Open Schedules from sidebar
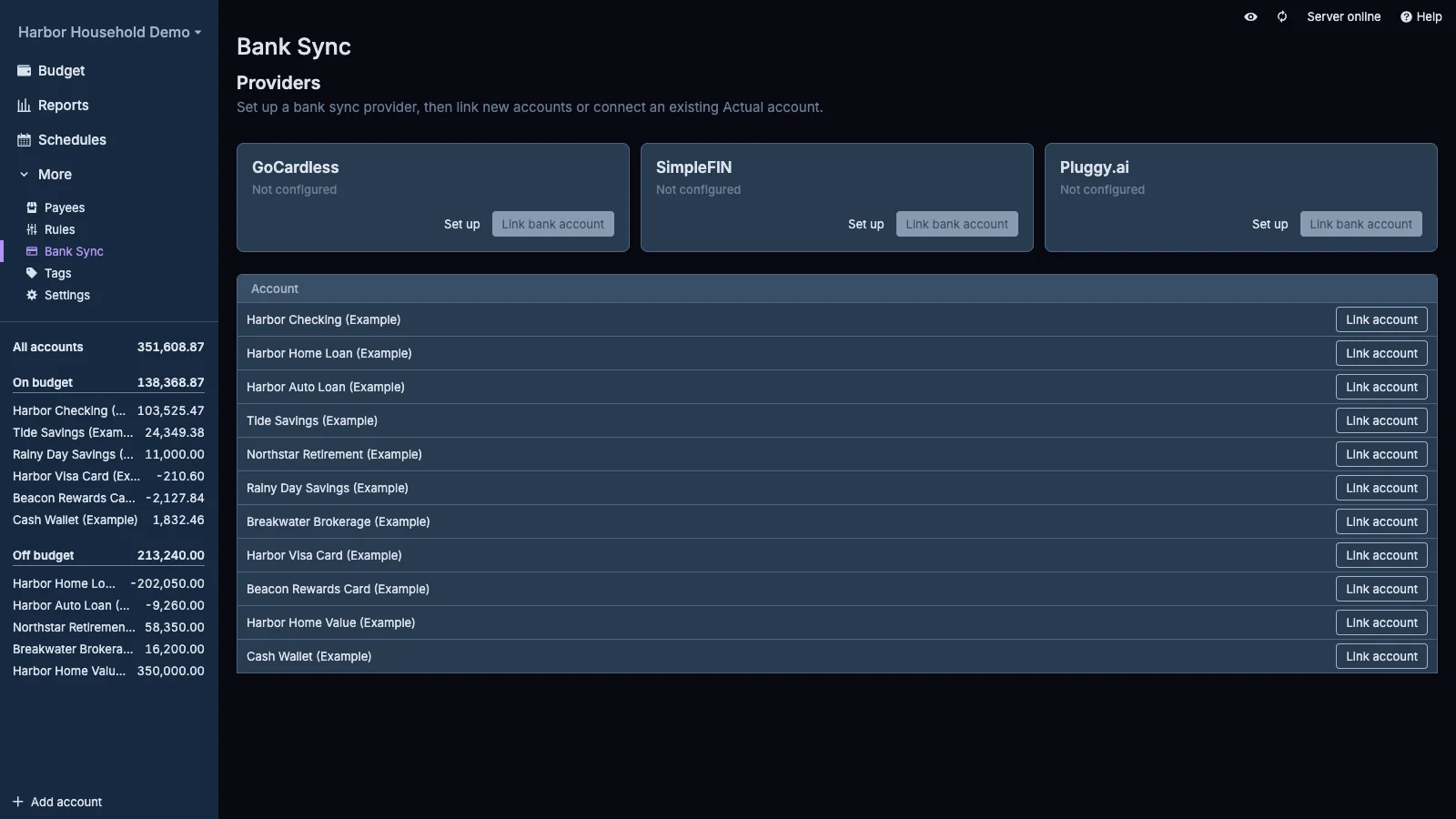1456x819 pixels. click(72, 140)
